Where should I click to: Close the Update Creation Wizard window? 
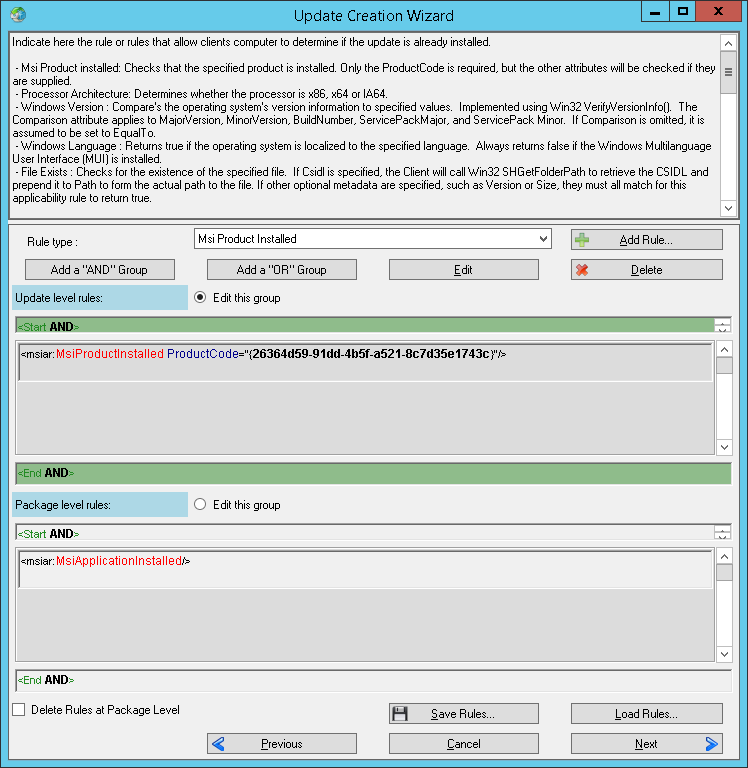click(718, 12)
